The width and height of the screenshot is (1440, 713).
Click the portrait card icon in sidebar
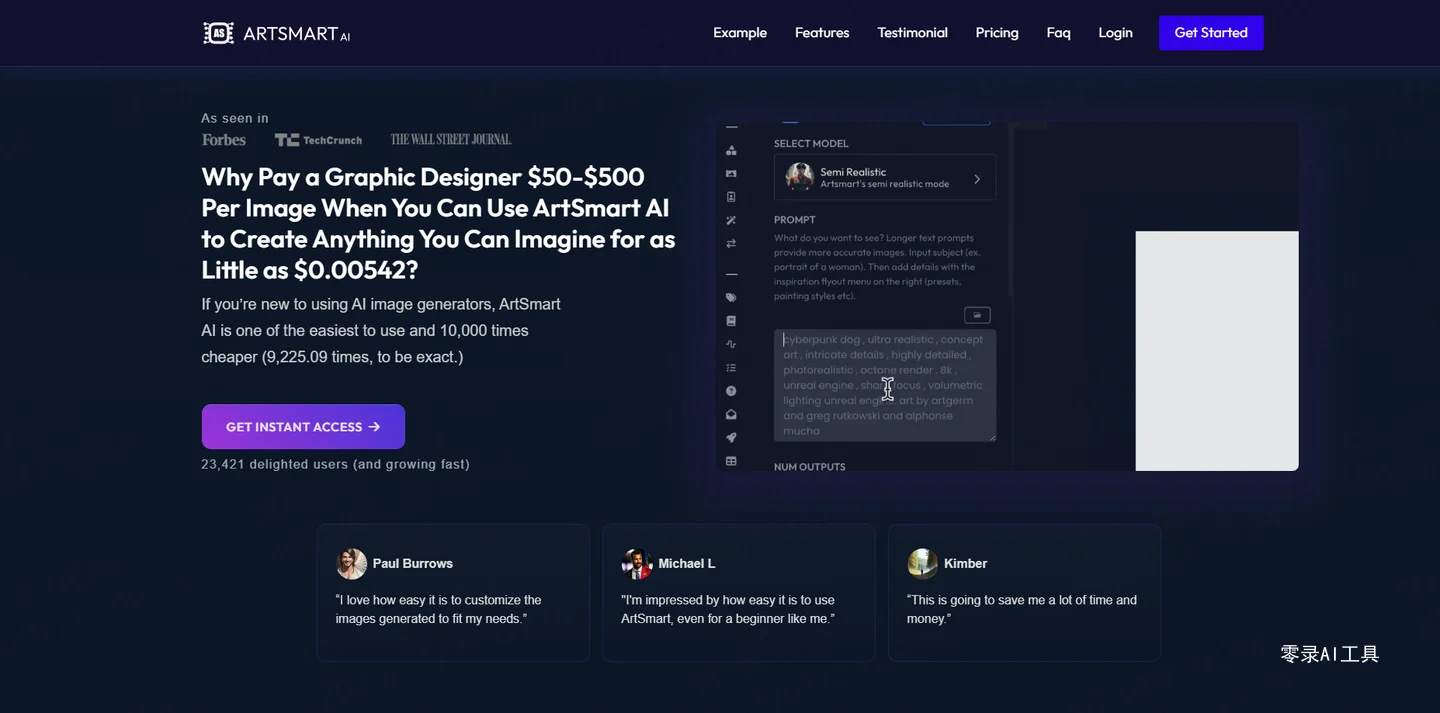[731, 197]
